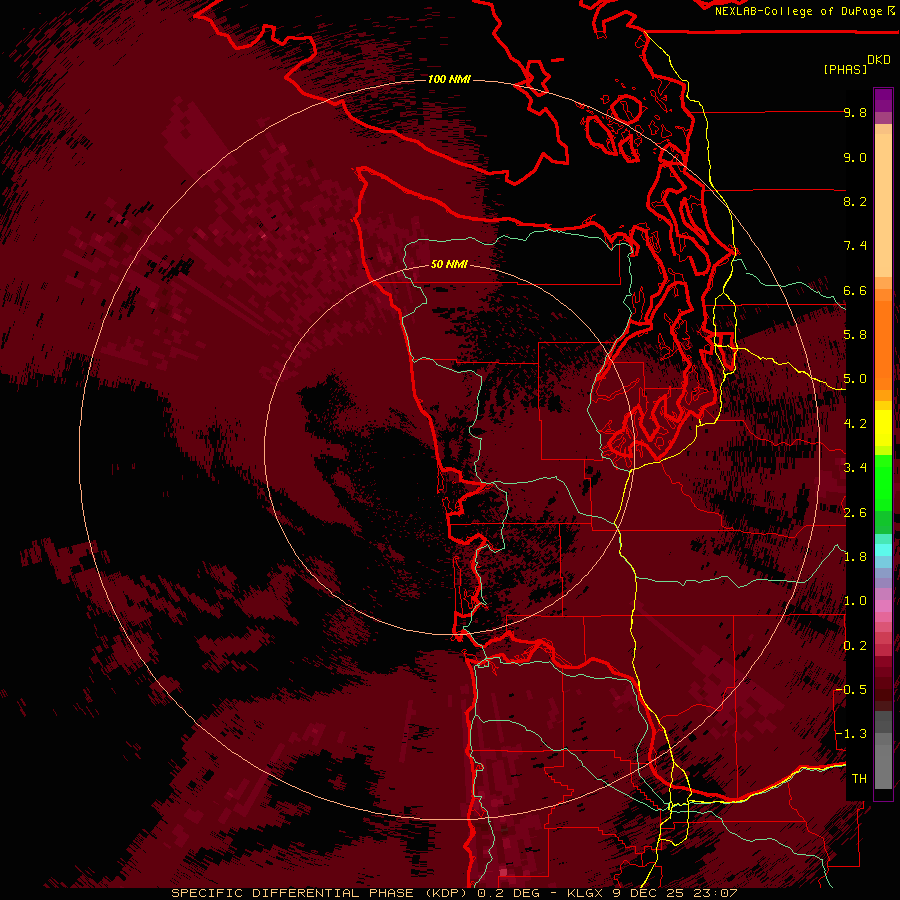Click the SPECIFIC DIFFERENTIAL PHASE (KDP) caption

[x=319, y=893]
